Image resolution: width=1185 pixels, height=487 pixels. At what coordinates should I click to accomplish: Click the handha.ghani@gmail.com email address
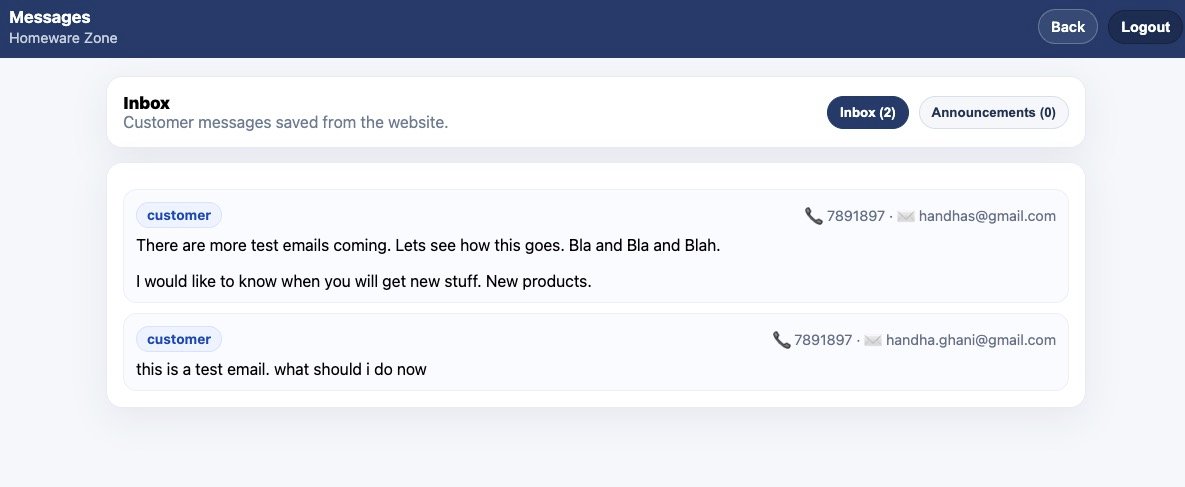(x=970, y=340)
